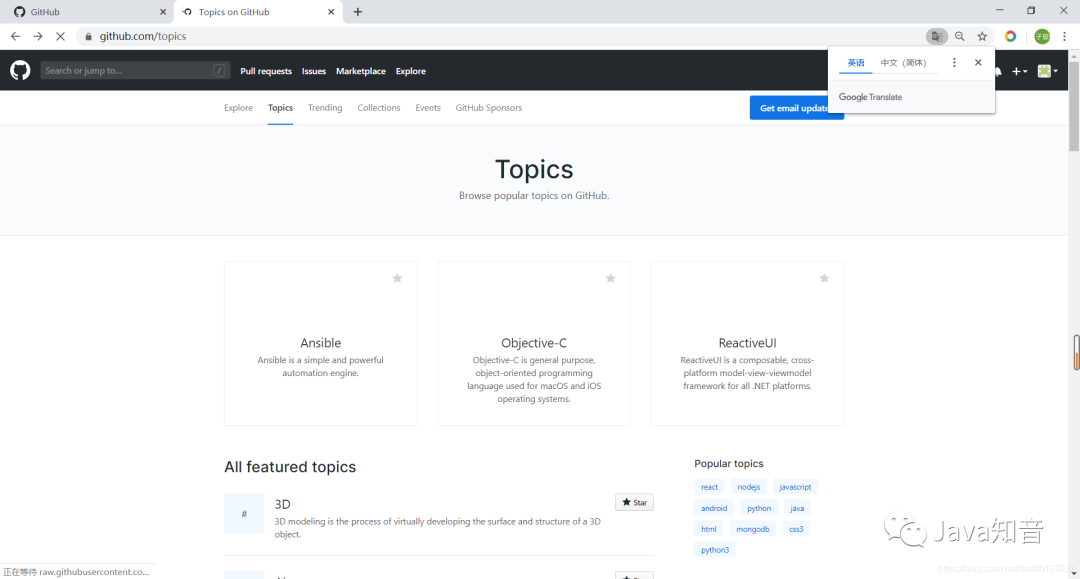Screen dimensions: 1080x579
Task: Click the 3D topic hash thumbnail
Action: click(244, 514)
